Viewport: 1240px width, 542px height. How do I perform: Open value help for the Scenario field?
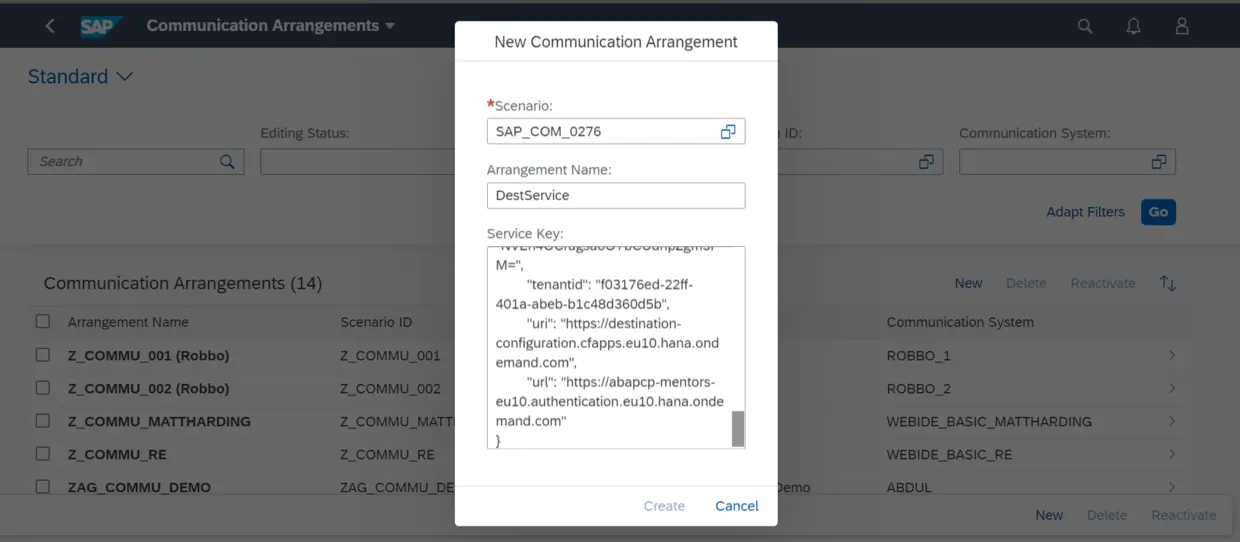click(728, 131)
